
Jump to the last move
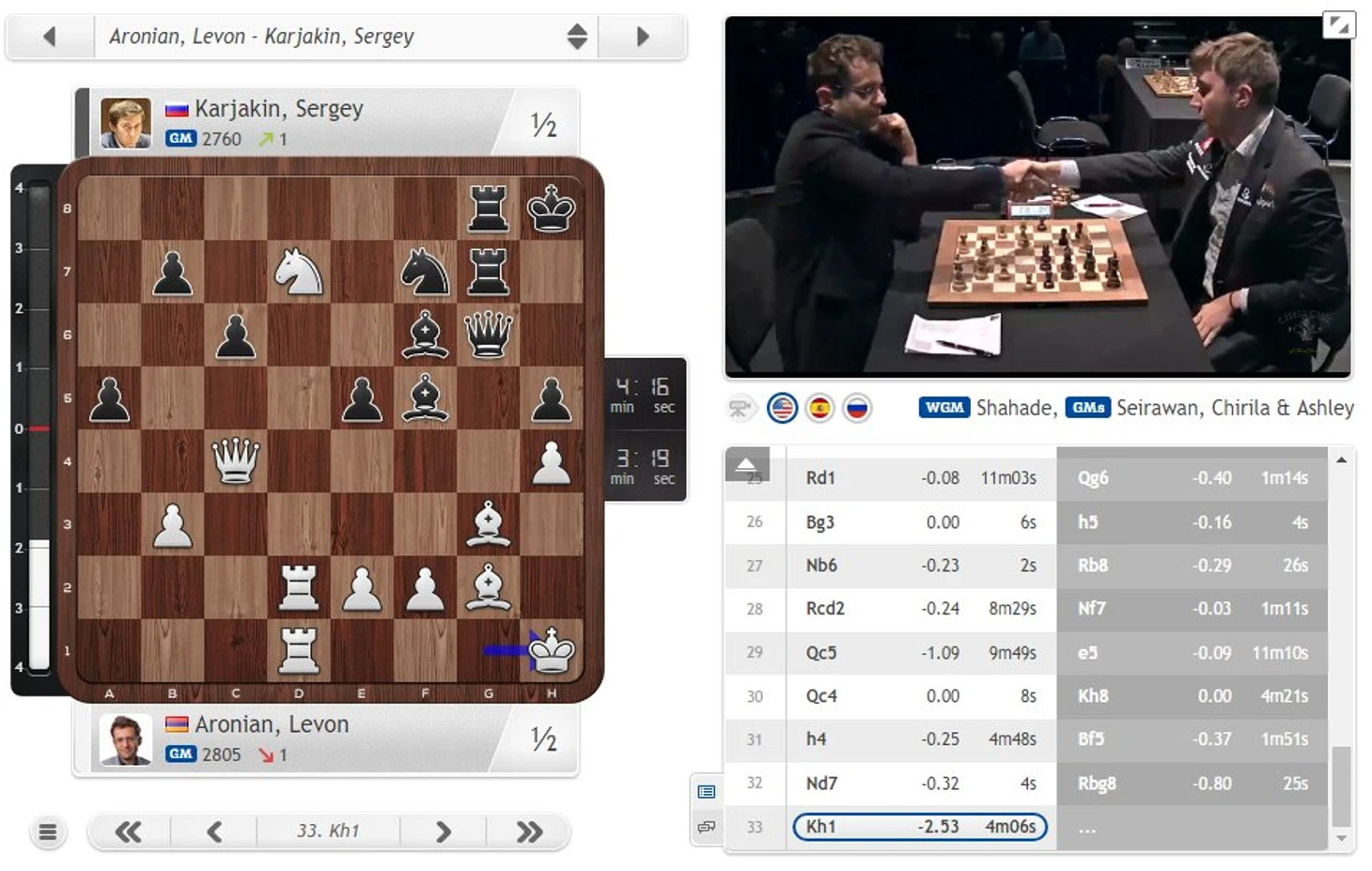(x=529, y=832)
